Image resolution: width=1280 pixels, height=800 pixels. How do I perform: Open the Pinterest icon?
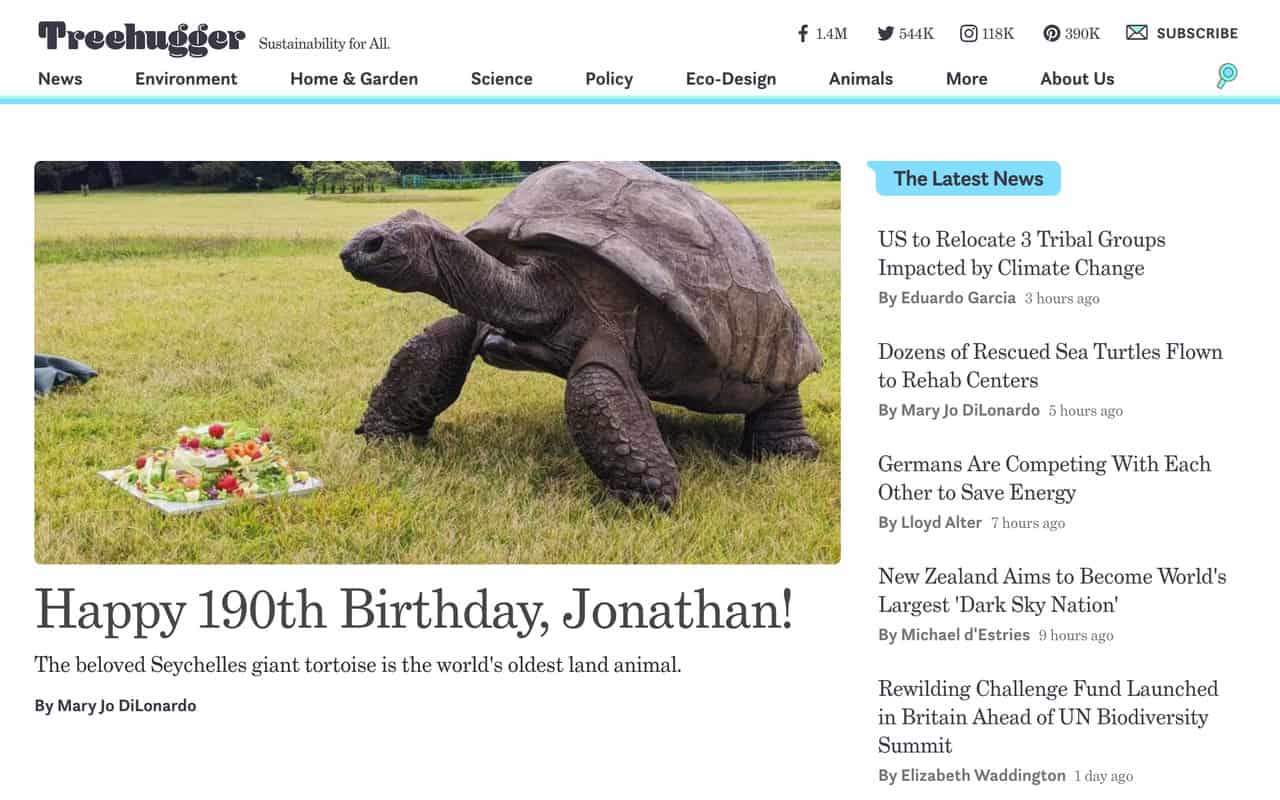1051,33
